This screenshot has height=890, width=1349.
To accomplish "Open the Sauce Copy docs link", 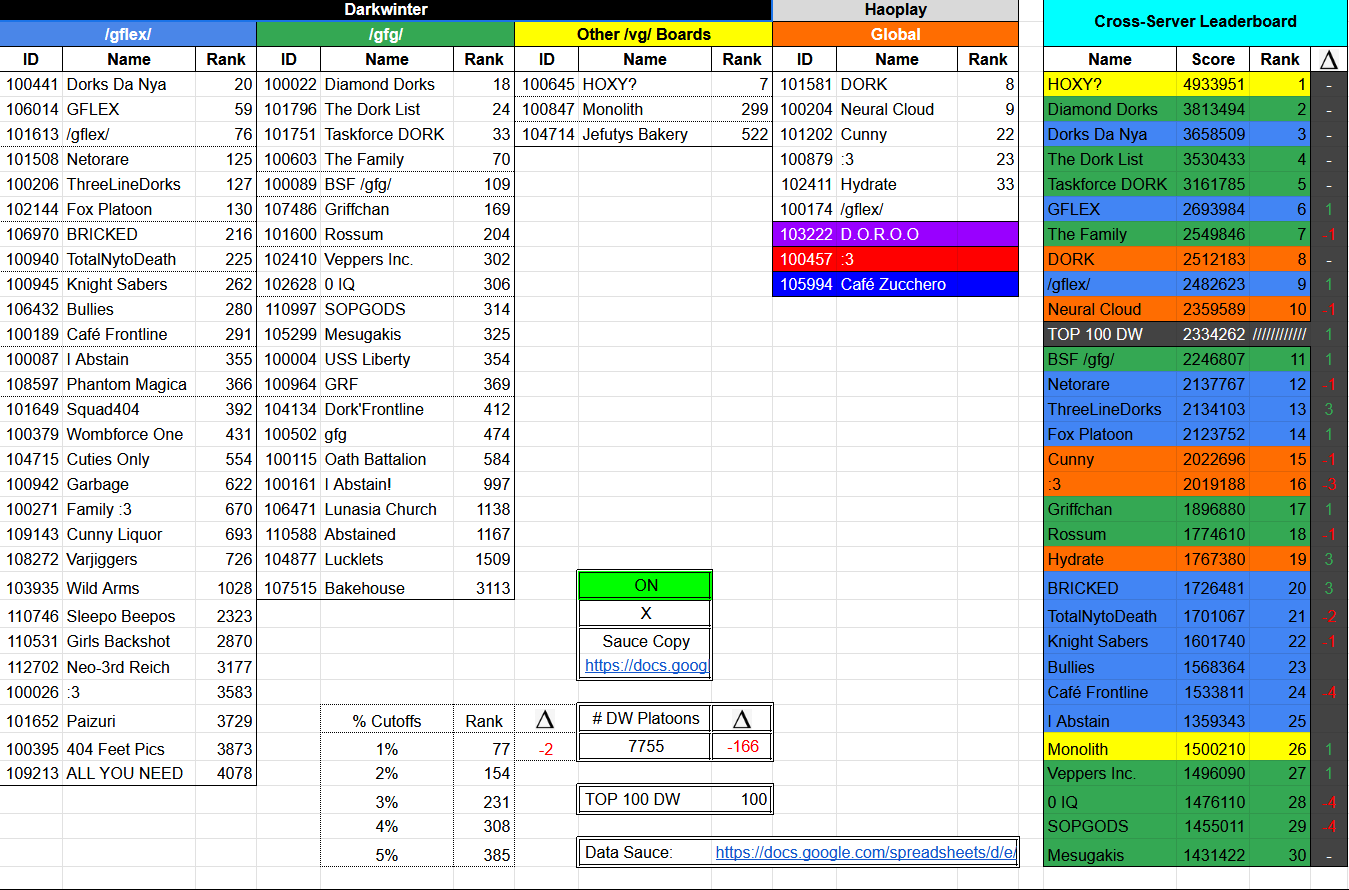I will point(646,665).
